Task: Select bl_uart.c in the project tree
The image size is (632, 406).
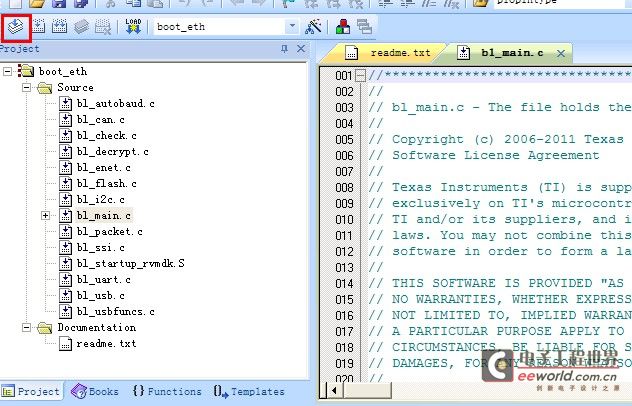Action: 104,280
